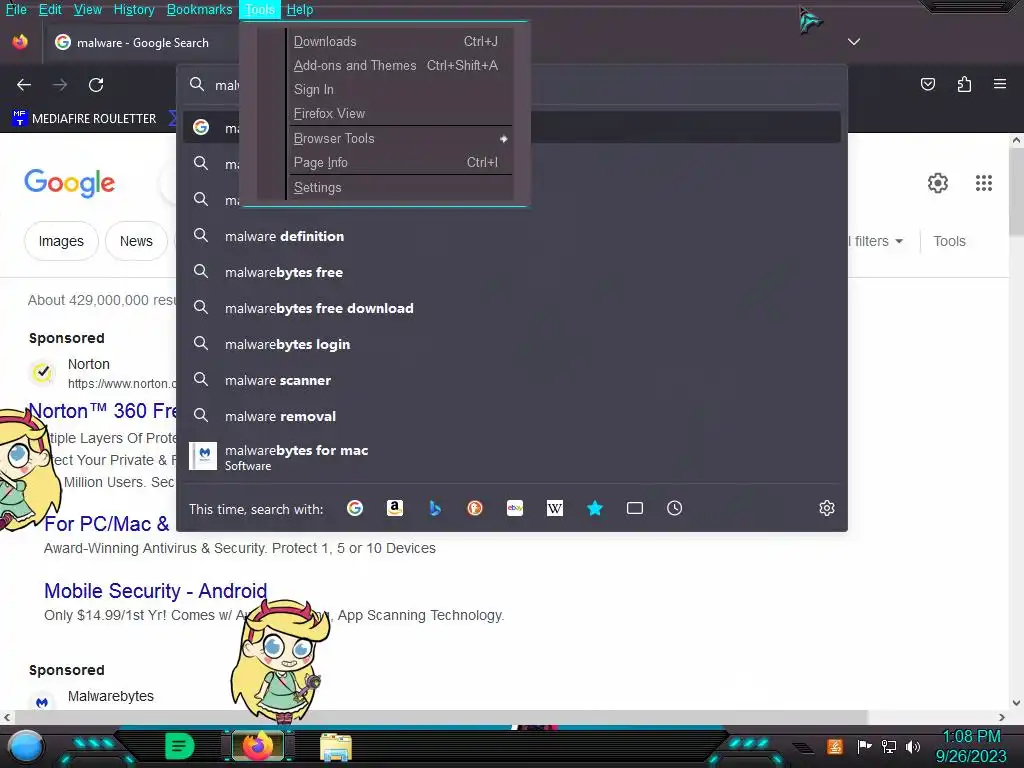Pick the malware removal suggestion

[x=511, y=416]
